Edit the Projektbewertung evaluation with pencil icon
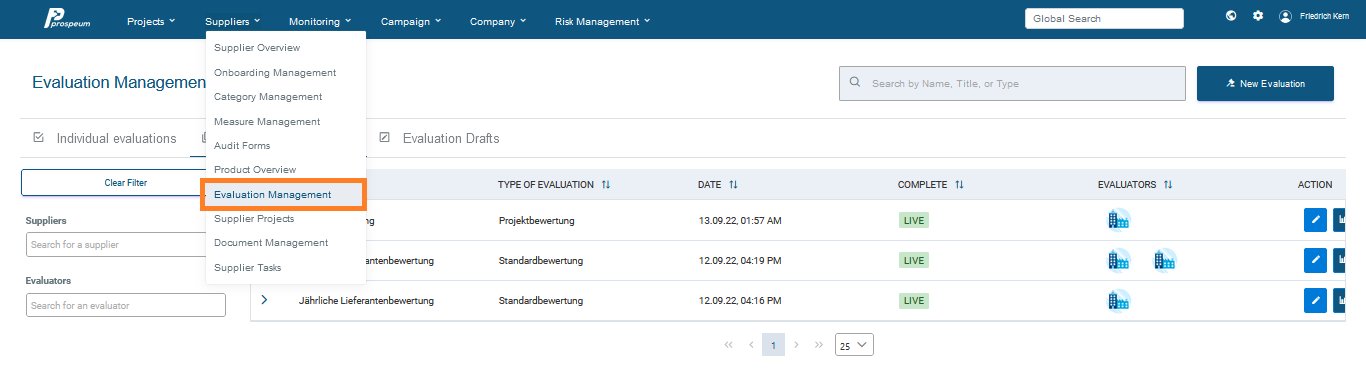This screenshot has width=1366, height=371. click(x=1316, y=220)
